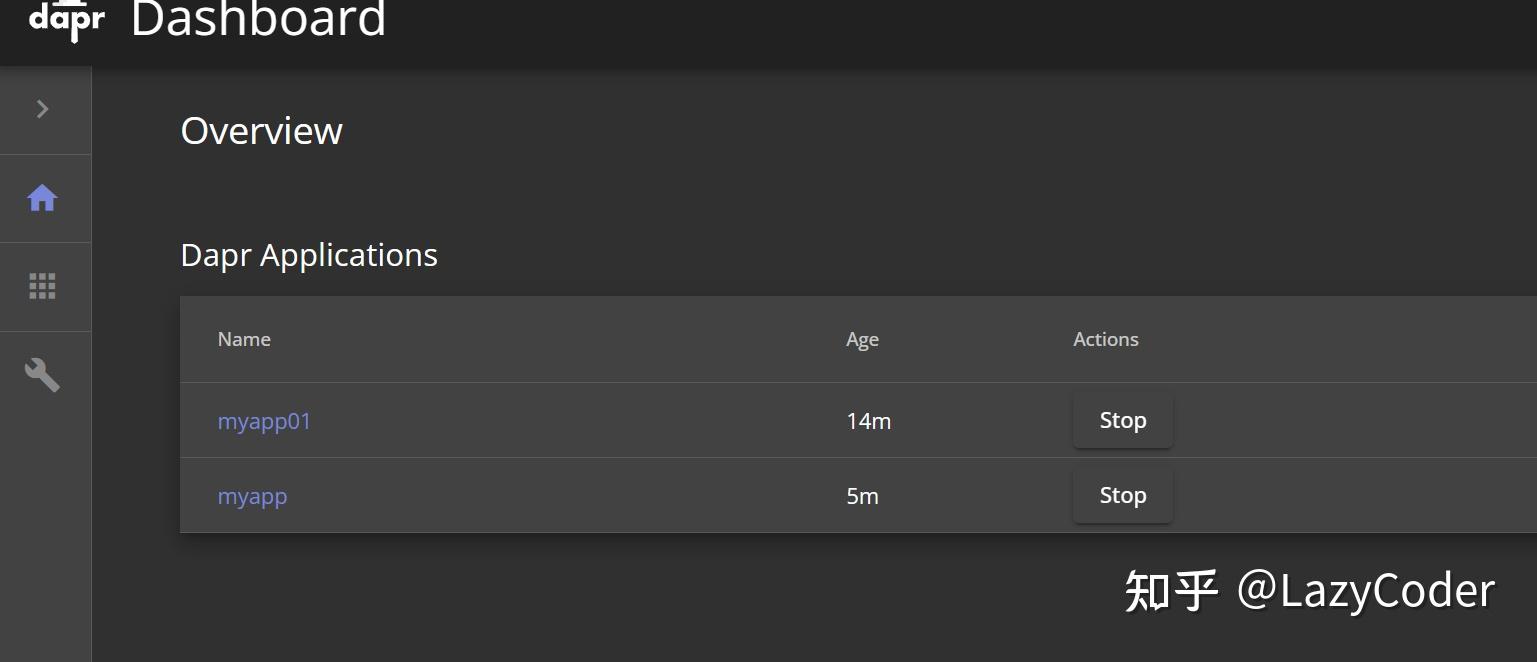Click the Dapr Applications section heading
The height and width of the screenshot is (662, 1537).
pyautogui.click(x=309, y=255)
